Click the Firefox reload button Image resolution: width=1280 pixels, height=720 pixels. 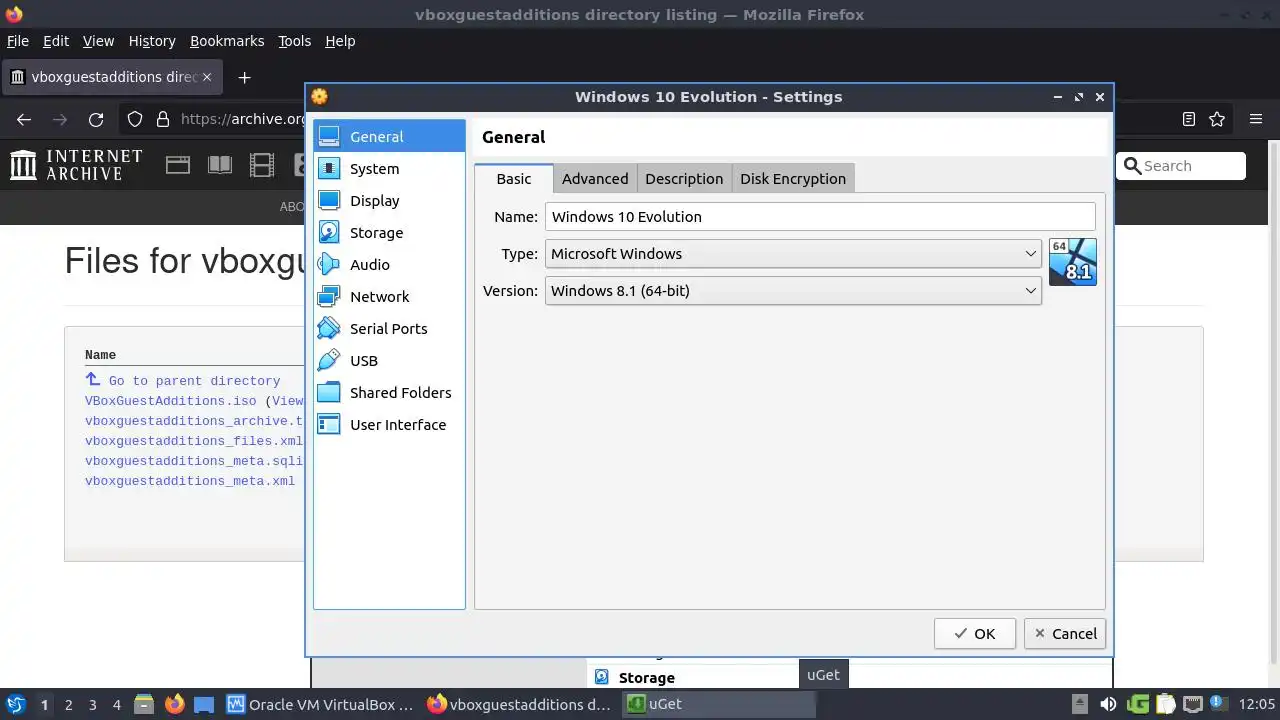96,119
